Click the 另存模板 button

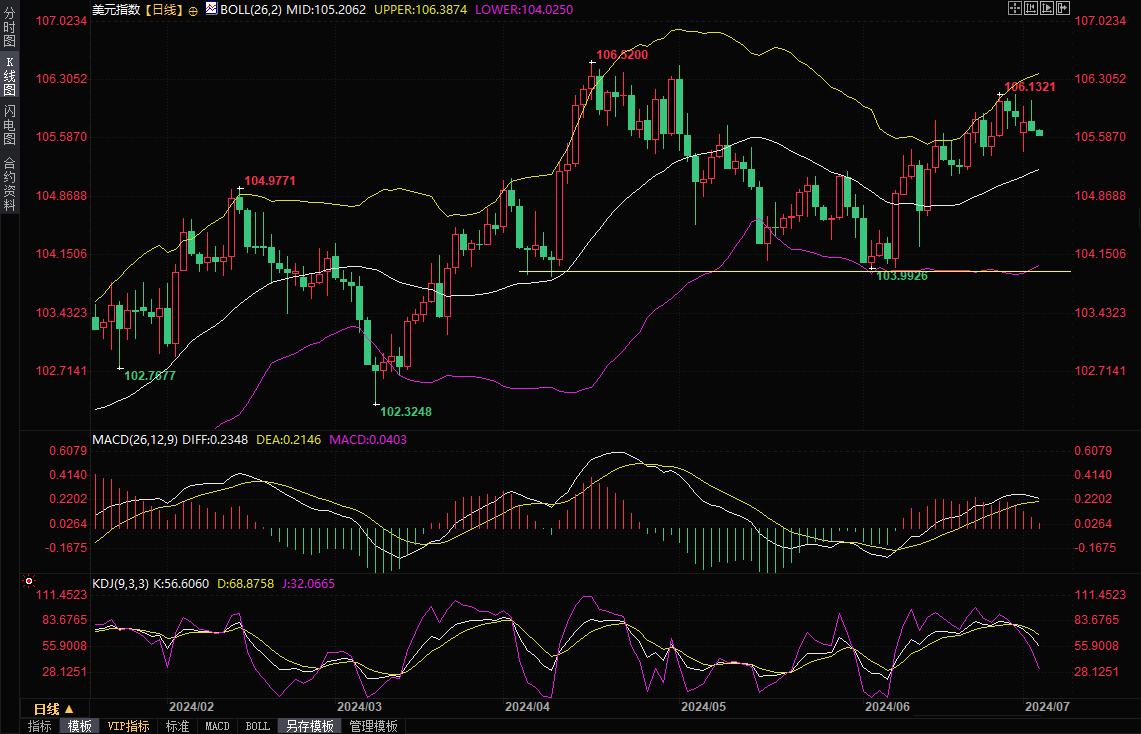coord(309,726)
